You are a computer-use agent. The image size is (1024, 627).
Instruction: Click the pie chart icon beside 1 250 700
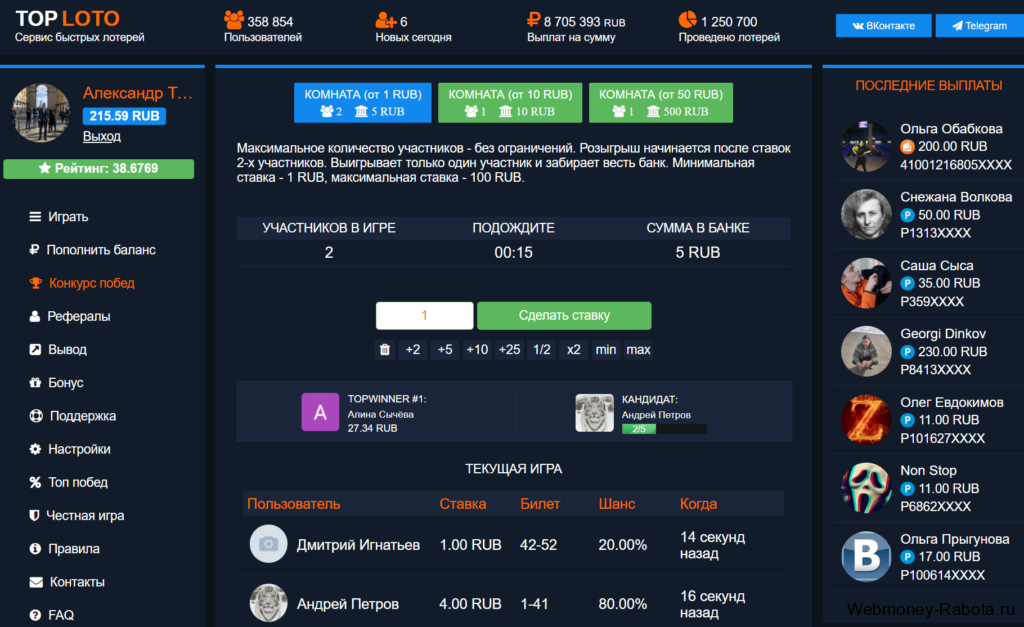point(688,20)
